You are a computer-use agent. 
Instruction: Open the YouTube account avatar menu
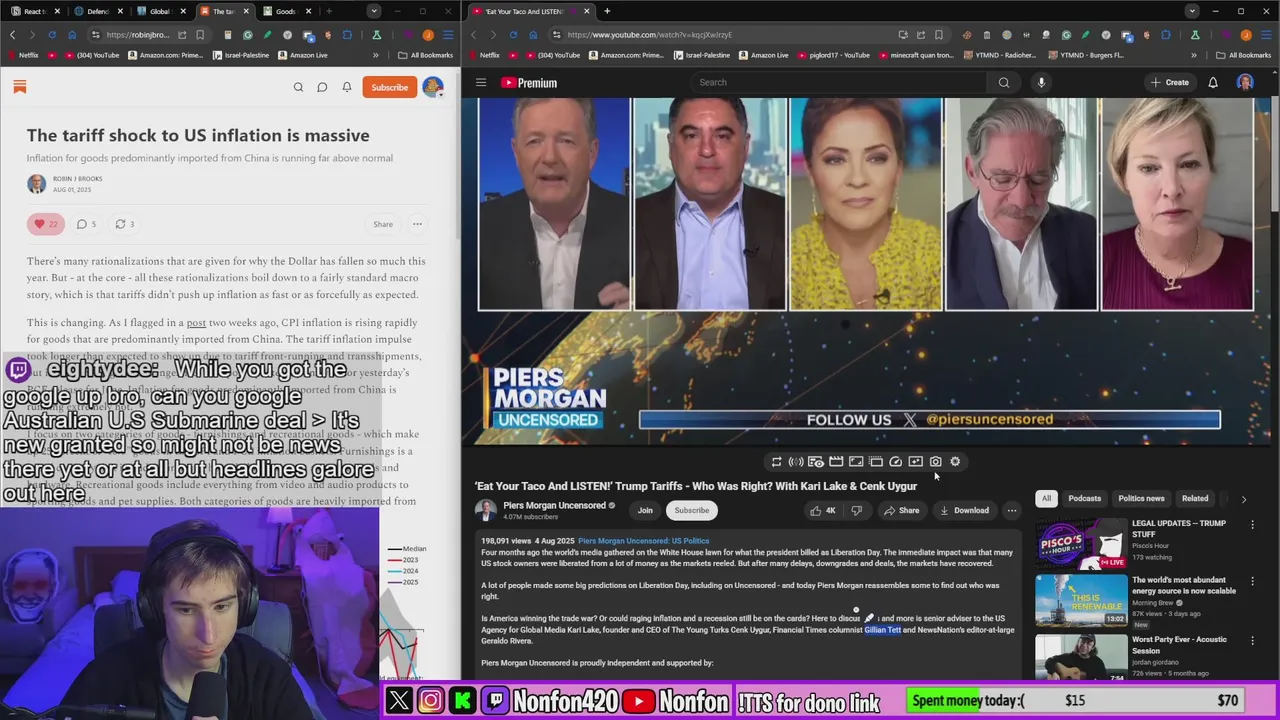pyautogui.click(x=1245, y=83)
